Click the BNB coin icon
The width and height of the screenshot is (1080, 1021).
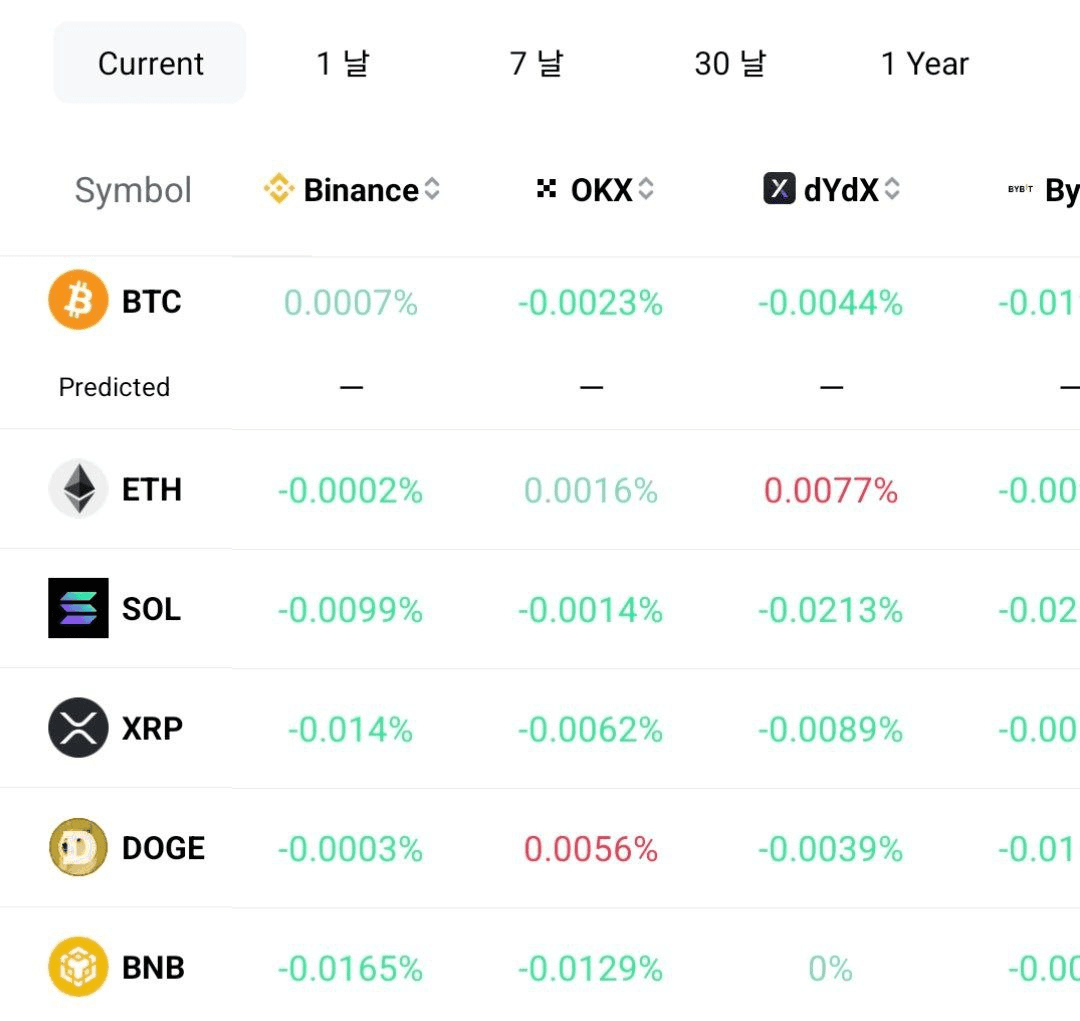tap(78, 967)
